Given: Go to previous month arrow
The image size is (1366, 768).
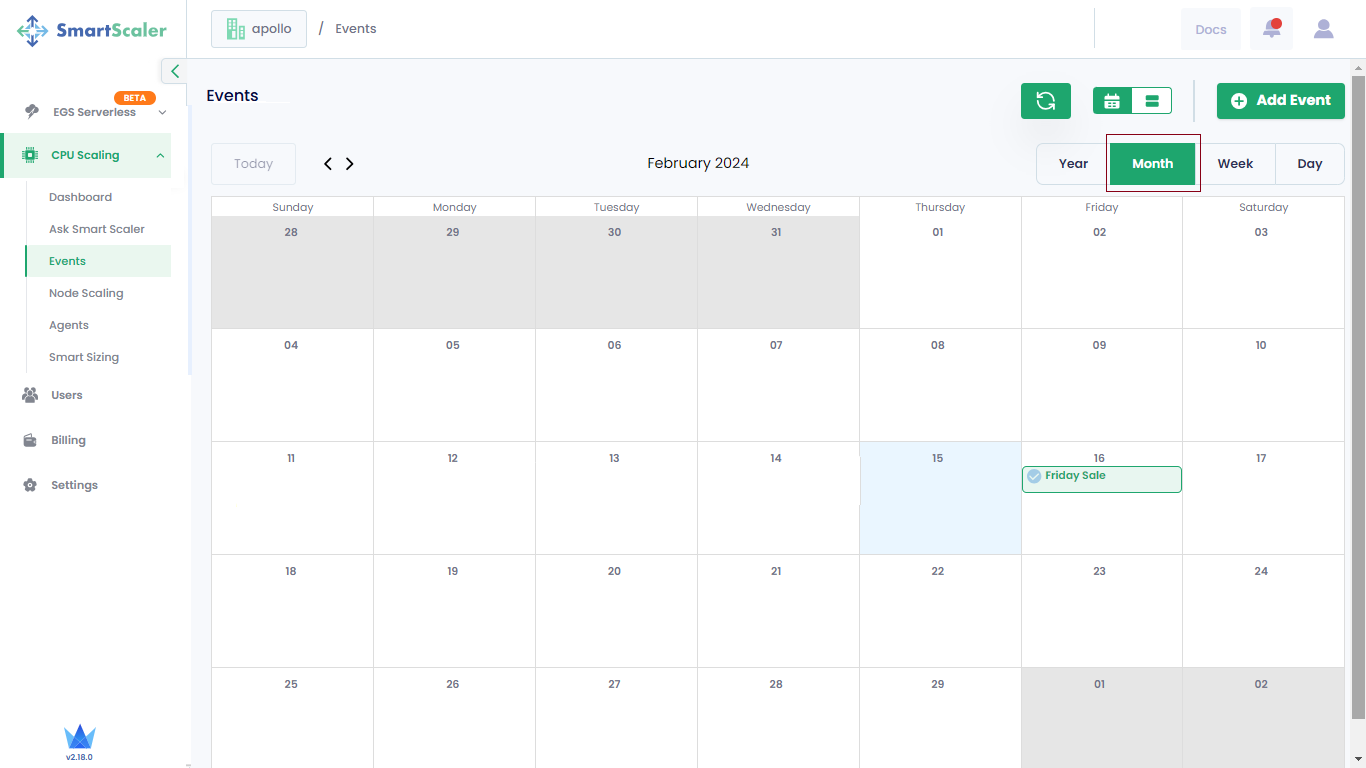Looking at the screenshot, I should pyautogui.click(x=328, y=164).
